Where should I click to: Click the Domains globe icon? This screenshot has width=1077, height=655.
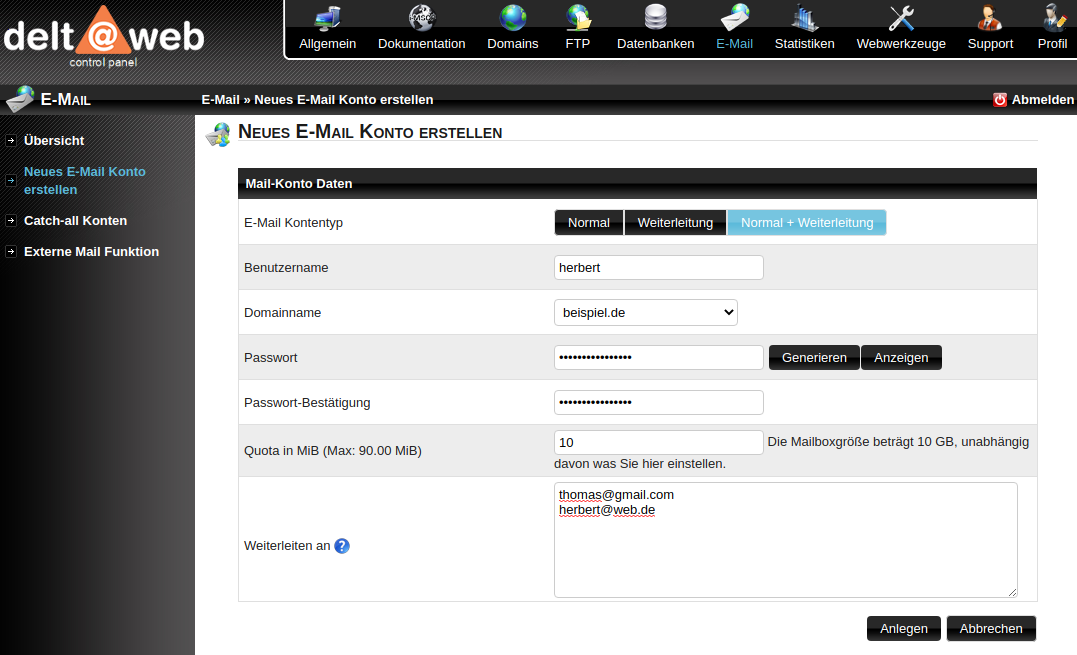pyautogui.click(x=513, y=18)
